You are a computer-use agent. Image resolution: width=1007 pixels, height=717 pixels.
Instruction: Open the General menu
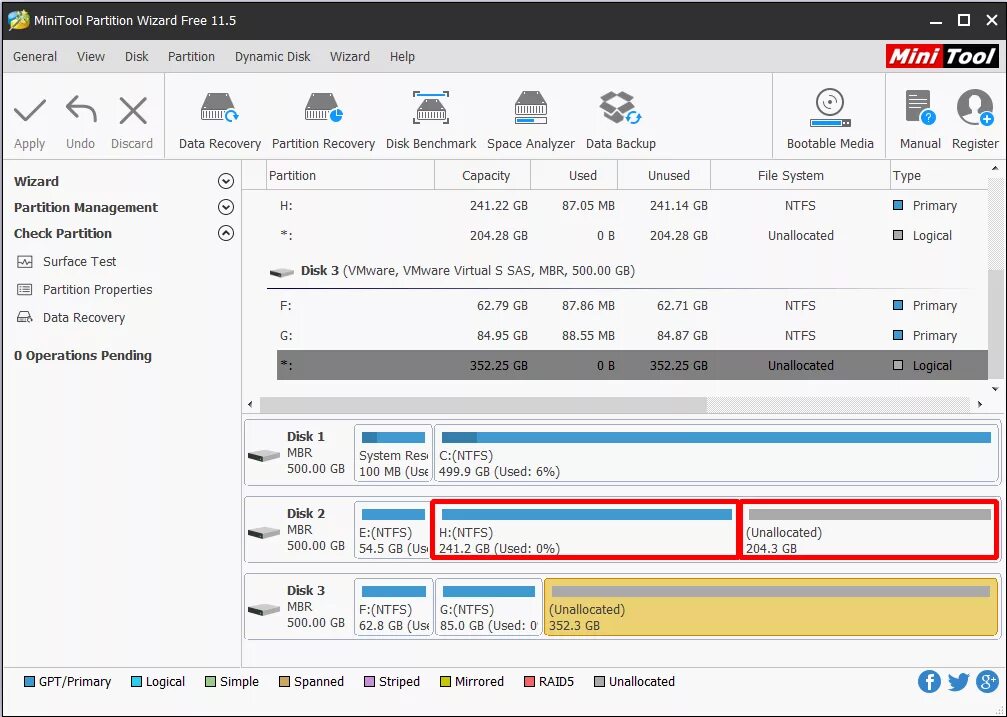click(x=35, y=57)
